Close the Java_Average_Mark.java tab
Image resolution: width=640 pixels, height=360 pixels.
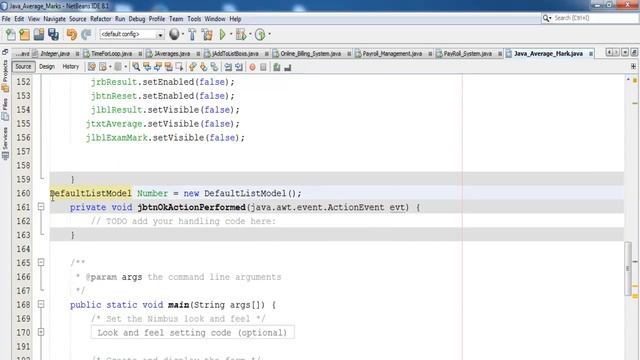point(591,54)
